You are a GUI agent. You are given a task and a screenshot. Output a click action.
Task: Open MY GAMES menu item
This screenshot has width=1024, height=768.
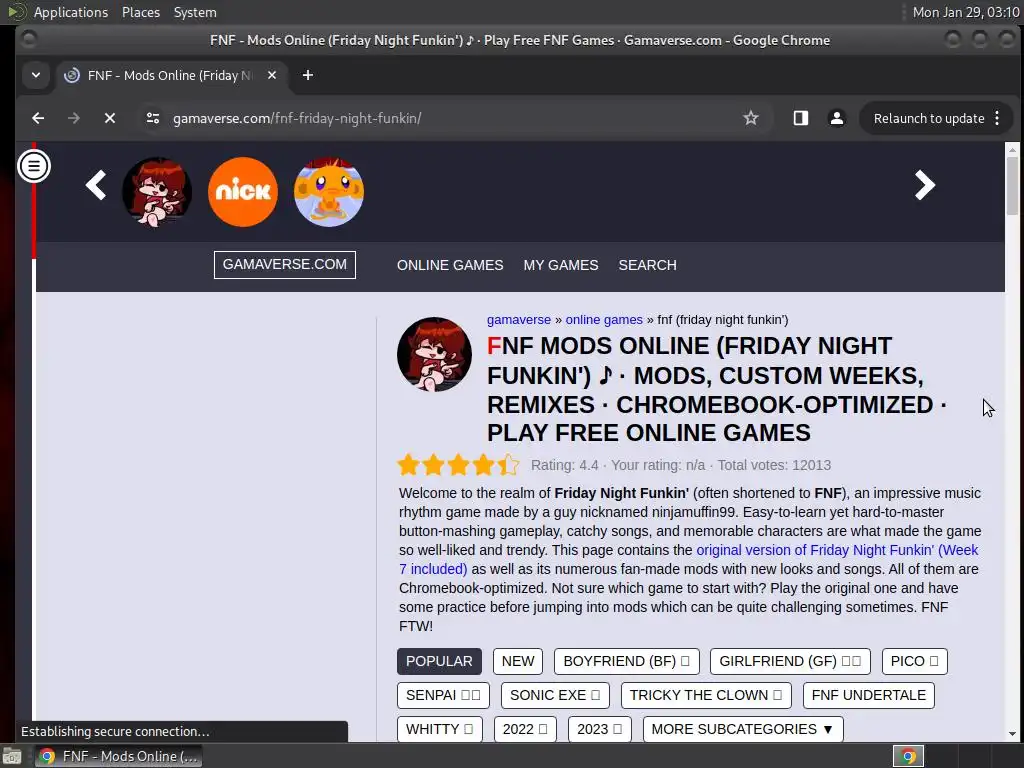pos(561,265)
